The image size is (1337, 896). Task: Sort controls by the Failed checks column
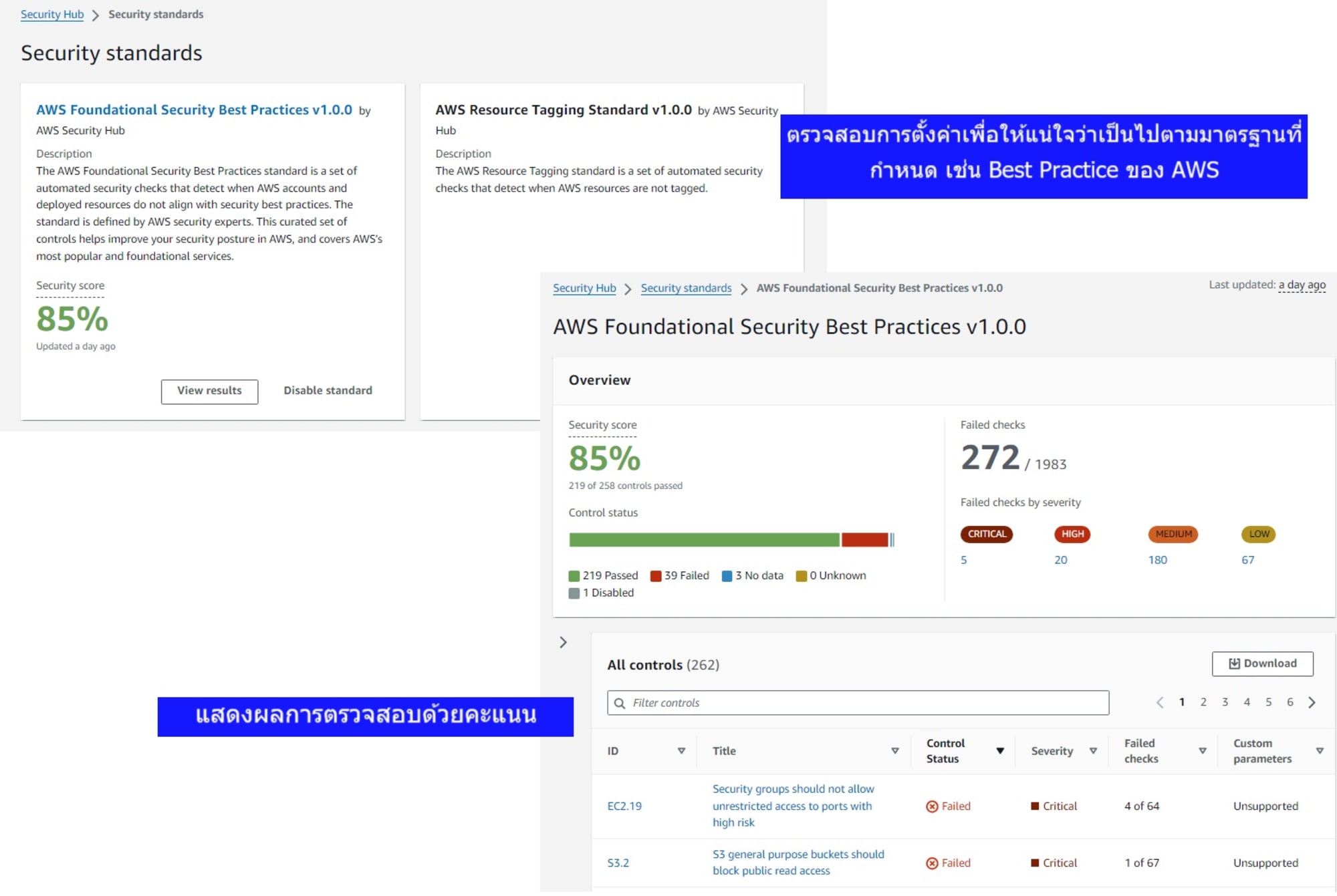[1202, 751]
